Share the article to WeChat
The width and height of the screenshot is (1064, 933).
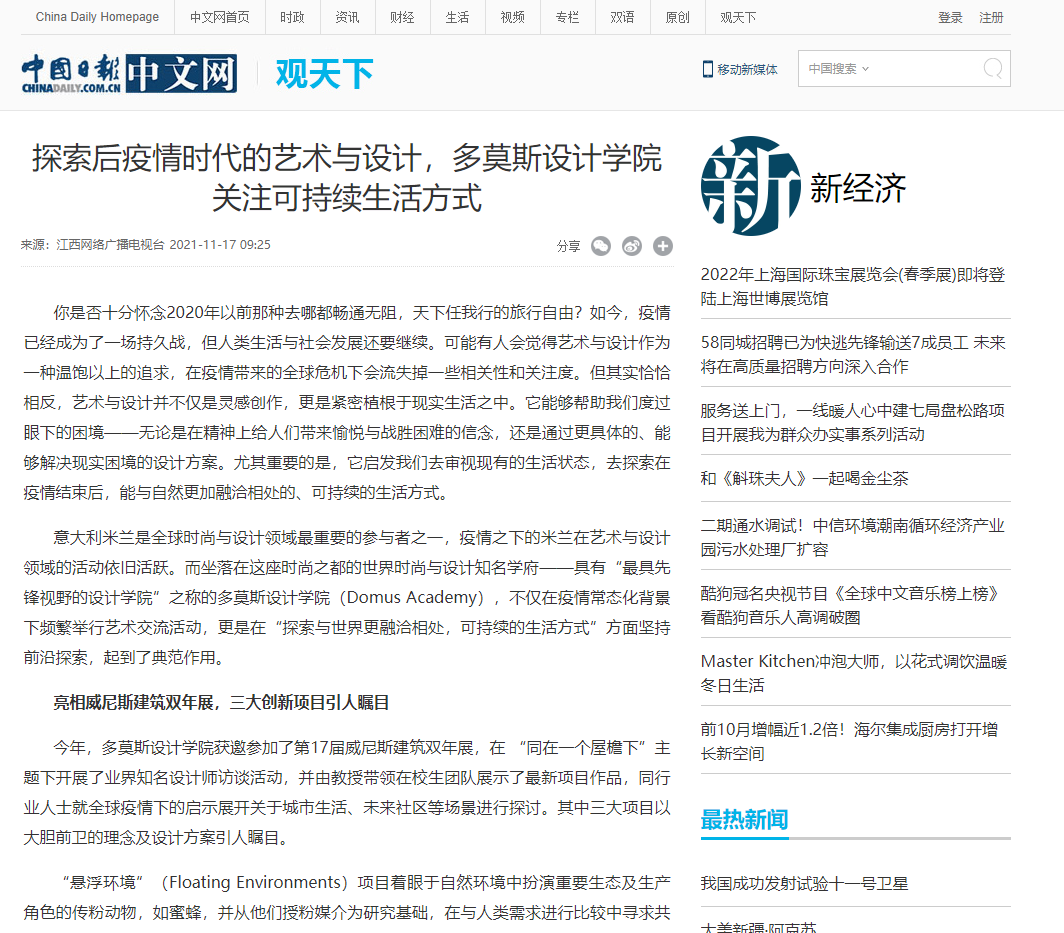coord(600,246)
